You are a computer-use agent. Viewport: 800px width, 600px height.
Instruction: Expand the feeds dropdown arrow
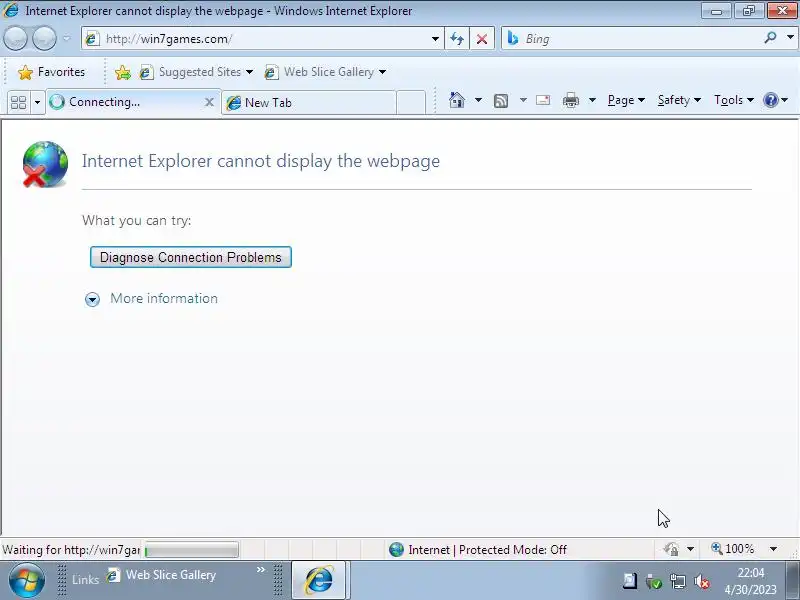(x=523, y=100)
